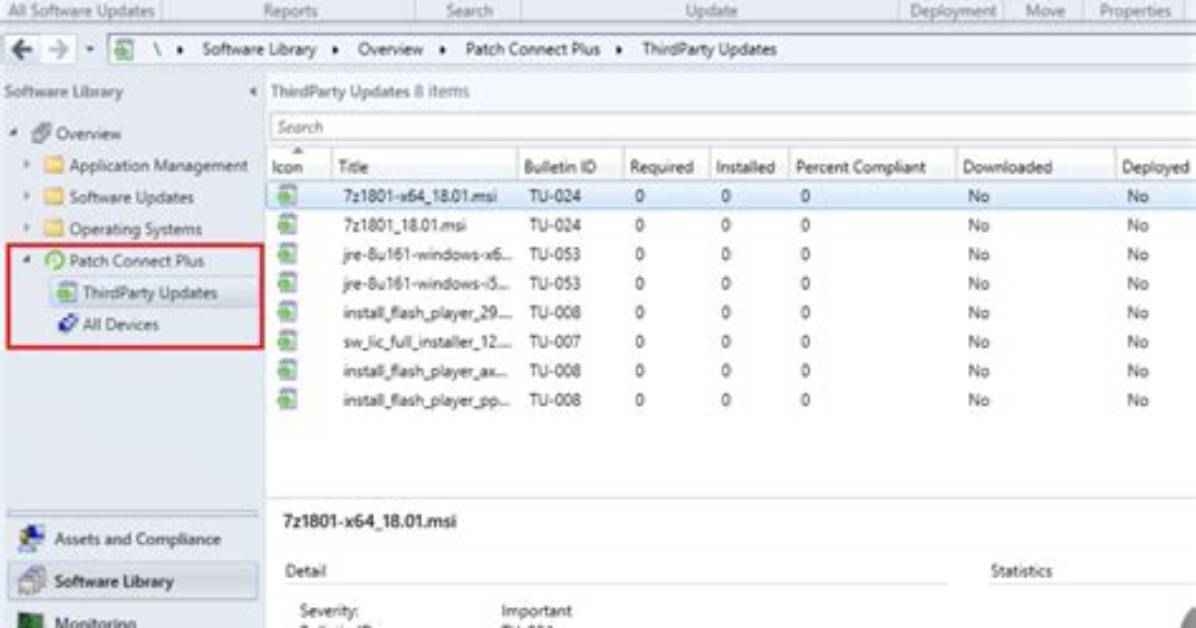Collapse the Overview tree node
The width and height of the screenshot is (1196, 628).
pos(14,133)
